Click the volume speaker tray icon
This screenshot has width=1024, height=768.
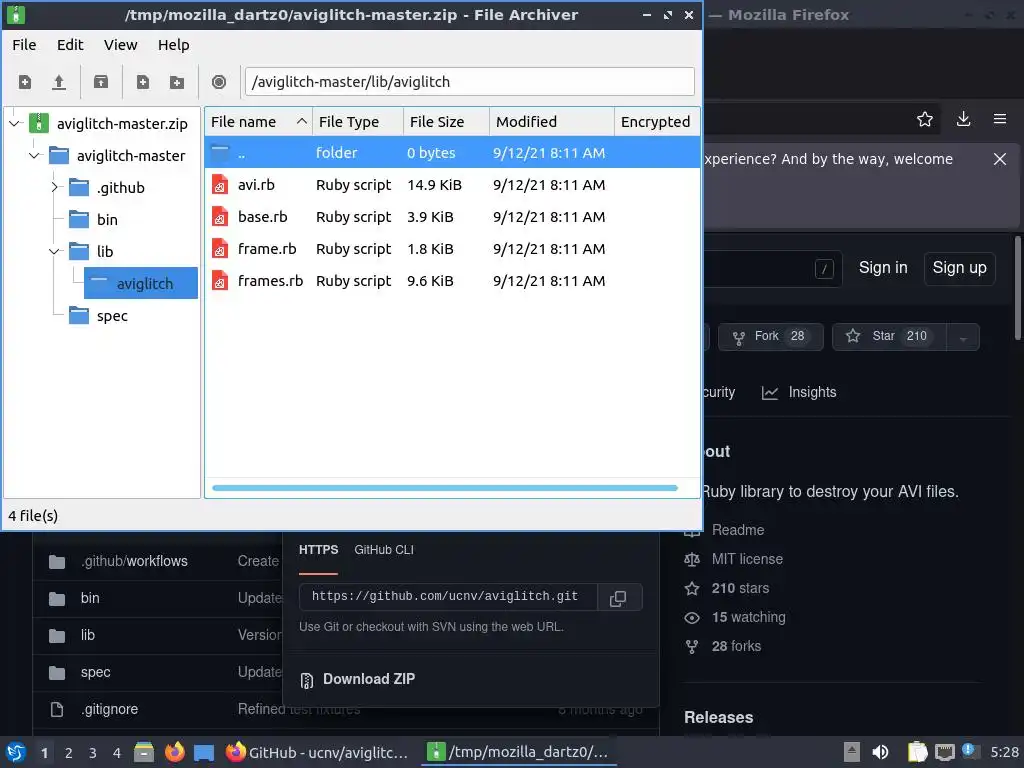pyautogui.click(x=880, y=752)
